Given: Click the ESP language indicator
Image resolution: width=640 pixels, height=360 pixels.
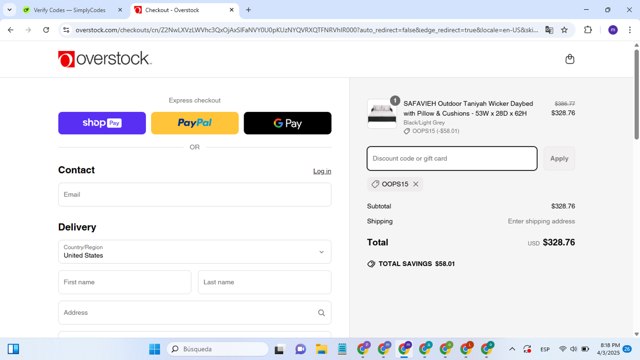Looking at the screenshot, I should pos(545,349).
